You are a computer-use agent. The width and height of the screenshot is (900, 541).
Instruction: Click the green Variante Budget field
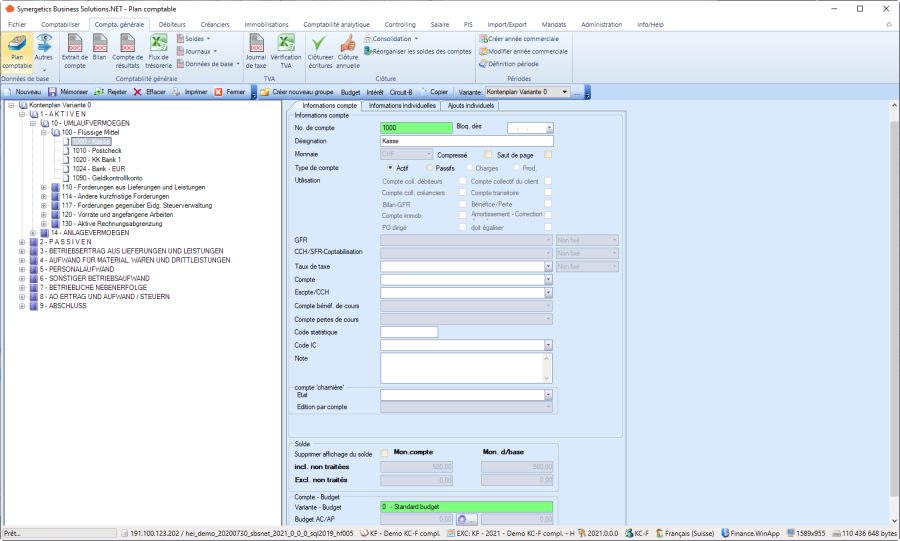(x=466, y=506)
